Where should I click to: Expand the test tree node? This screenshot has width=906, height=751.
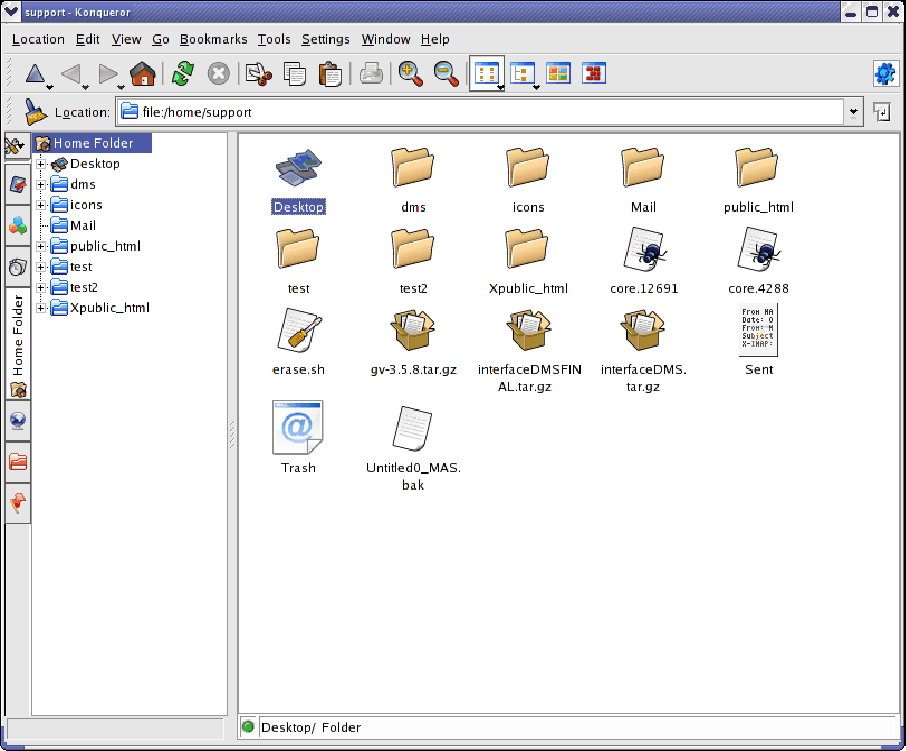41,267
